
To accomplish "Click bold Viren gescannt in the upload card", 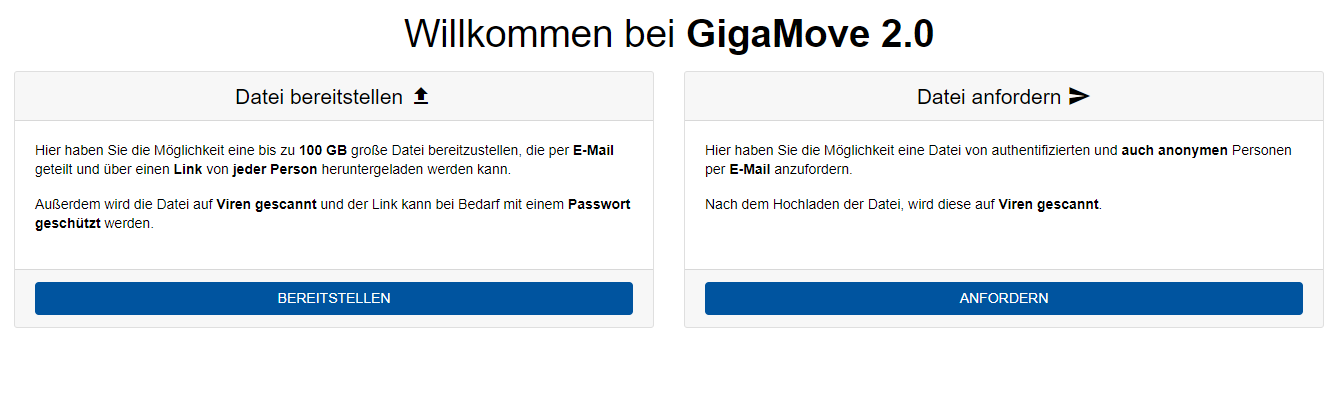I will (x=266, y=204).
